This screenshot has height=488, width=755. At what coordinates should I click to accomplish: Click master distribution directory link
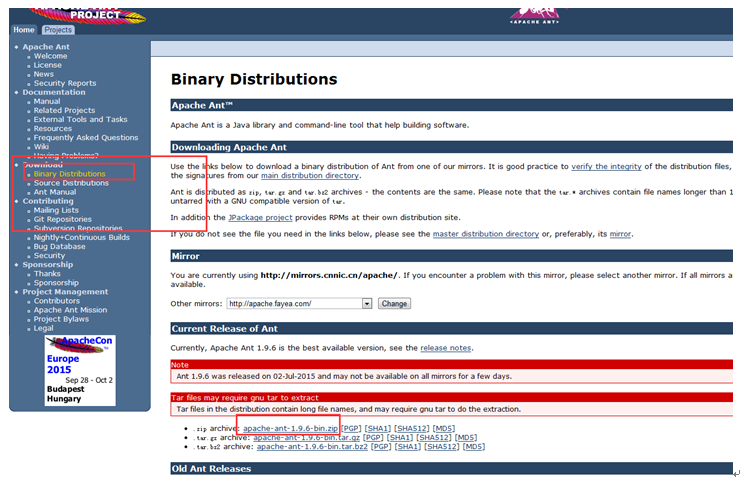pos(486,234)
